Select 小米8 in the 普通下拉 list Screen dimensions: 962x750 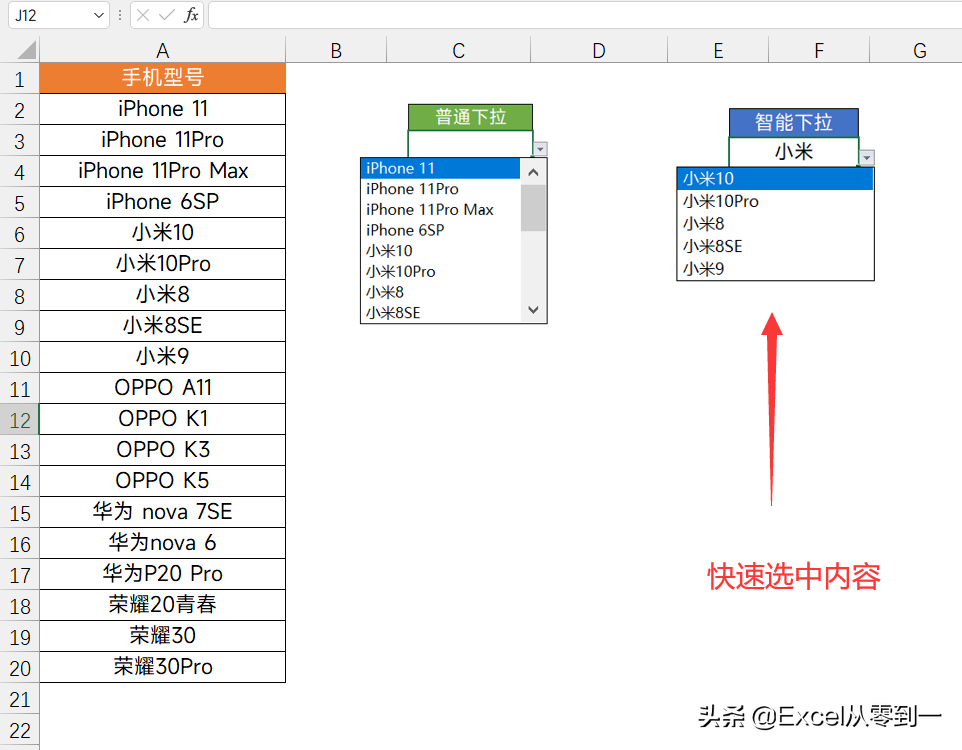[441, 292]
